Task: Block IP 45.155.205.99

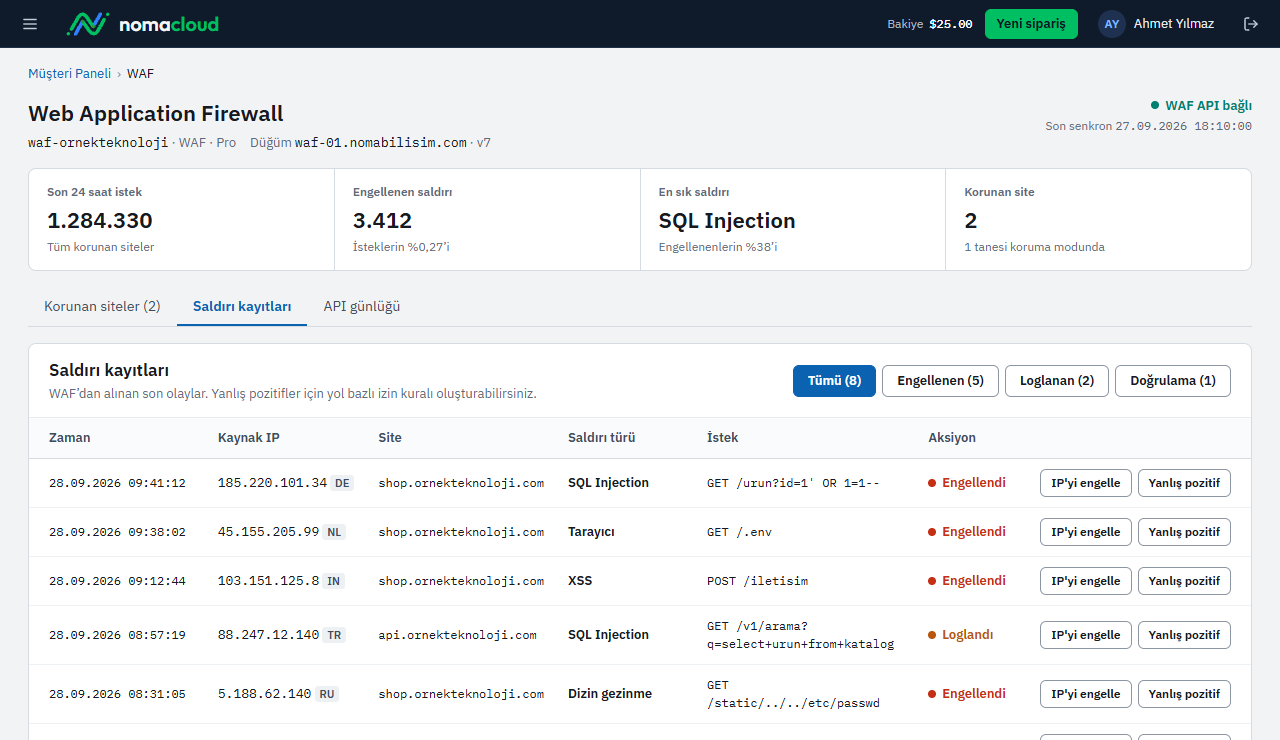Action: [x=1086, y=532]
